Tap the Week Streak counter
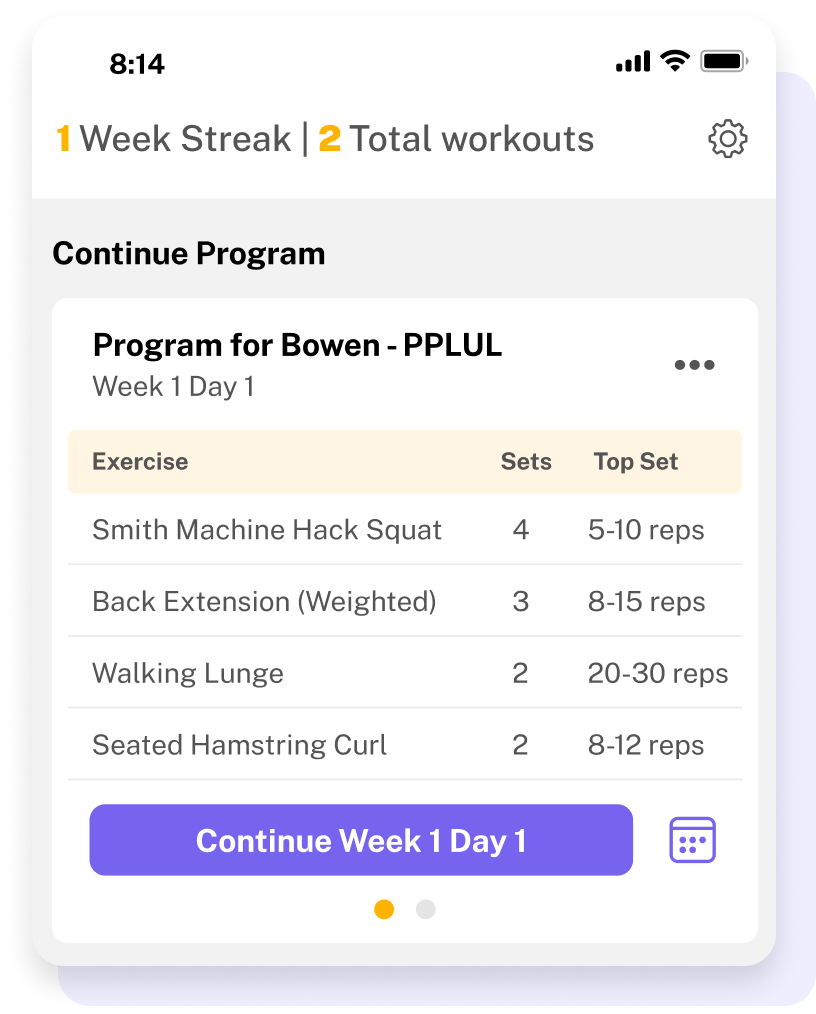 (x=173, y=138)
